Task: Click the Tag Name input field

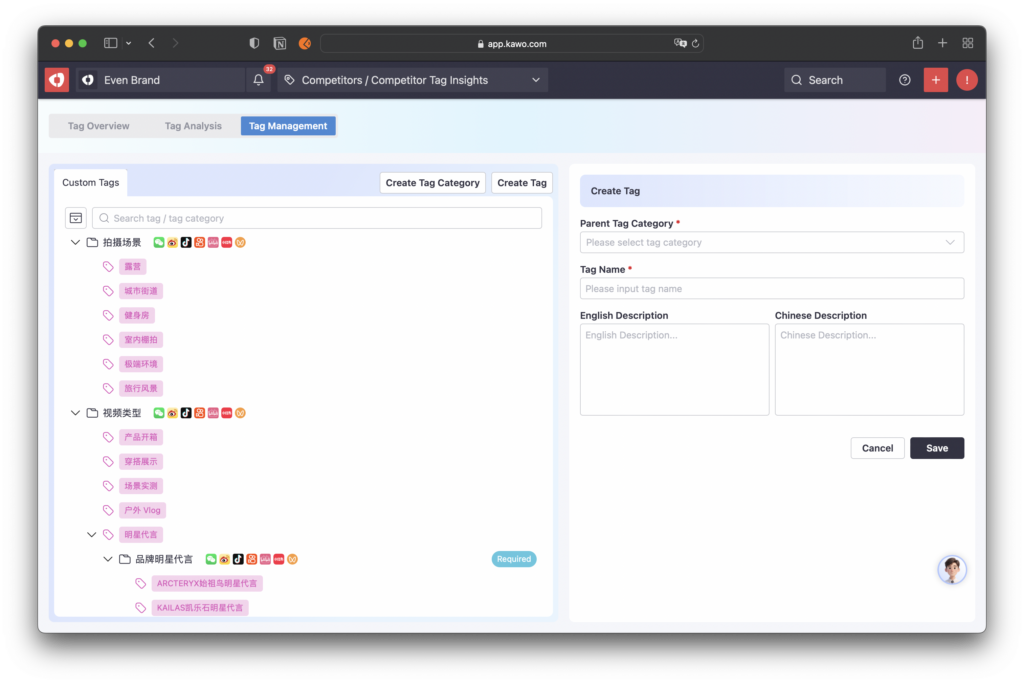Action: pos(771,289)
